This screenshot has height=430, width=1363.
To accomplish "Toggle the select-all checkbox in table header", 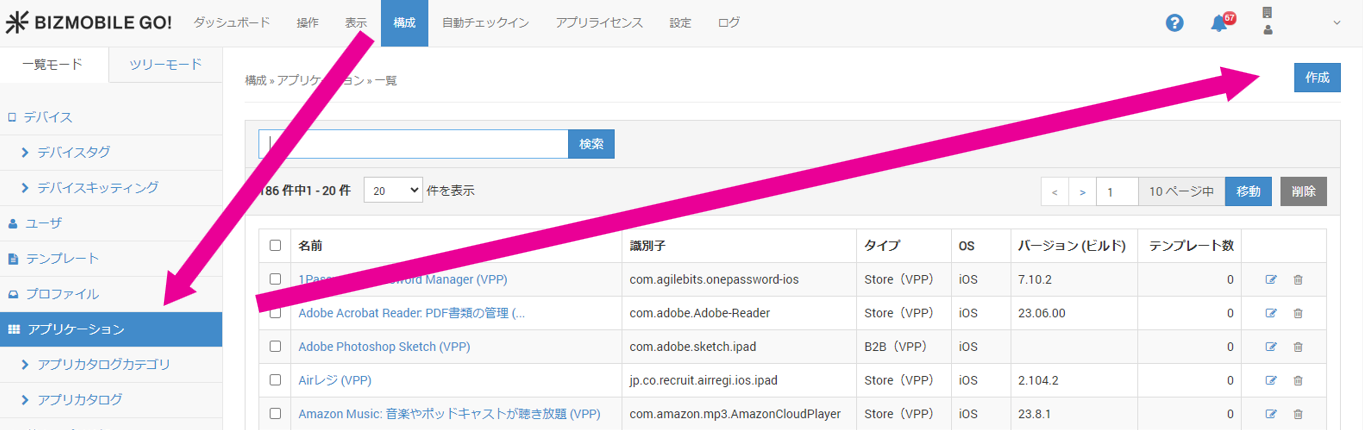I will [x=275, y=246].
